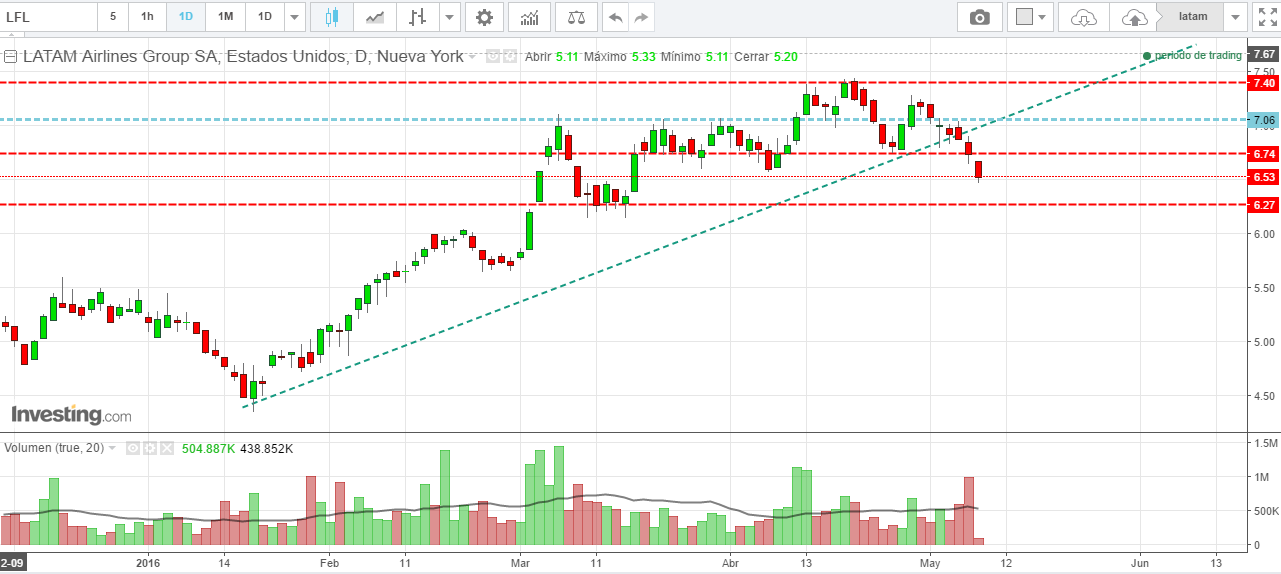
Task: Open the indicators menu
Action: click(x=530, y=17)
